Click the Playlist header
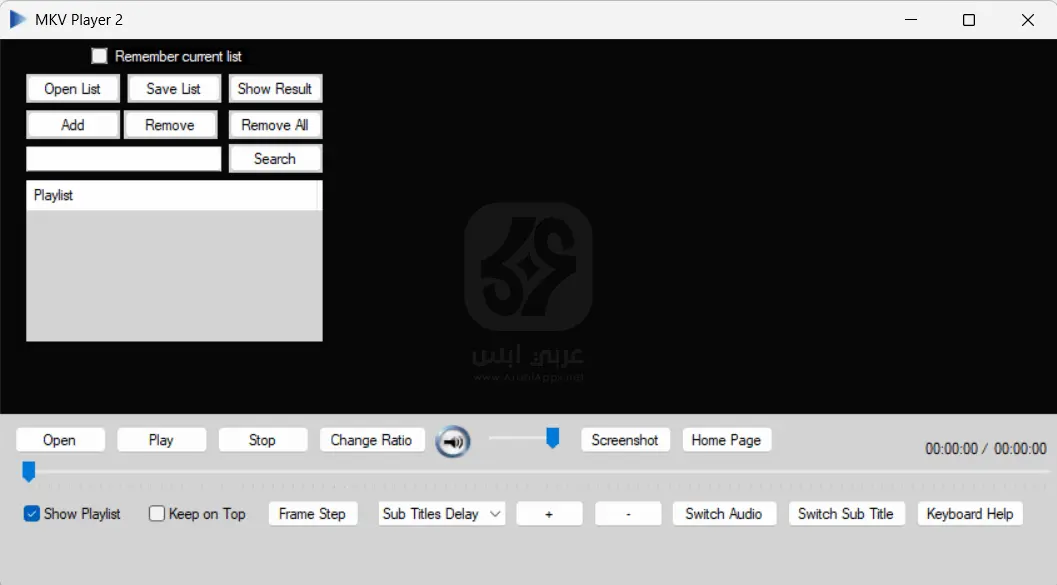Viewport: 1057px width, 585px height. coord(174,195)
